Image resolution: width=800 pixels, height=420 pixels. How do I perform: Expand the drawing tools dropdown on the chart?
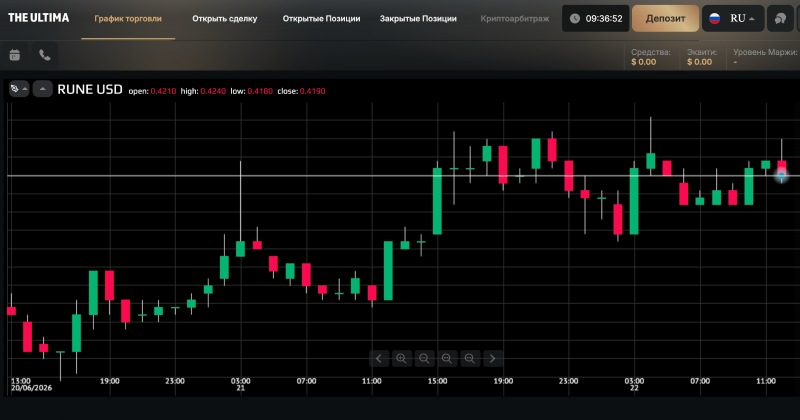pos(19,89)
